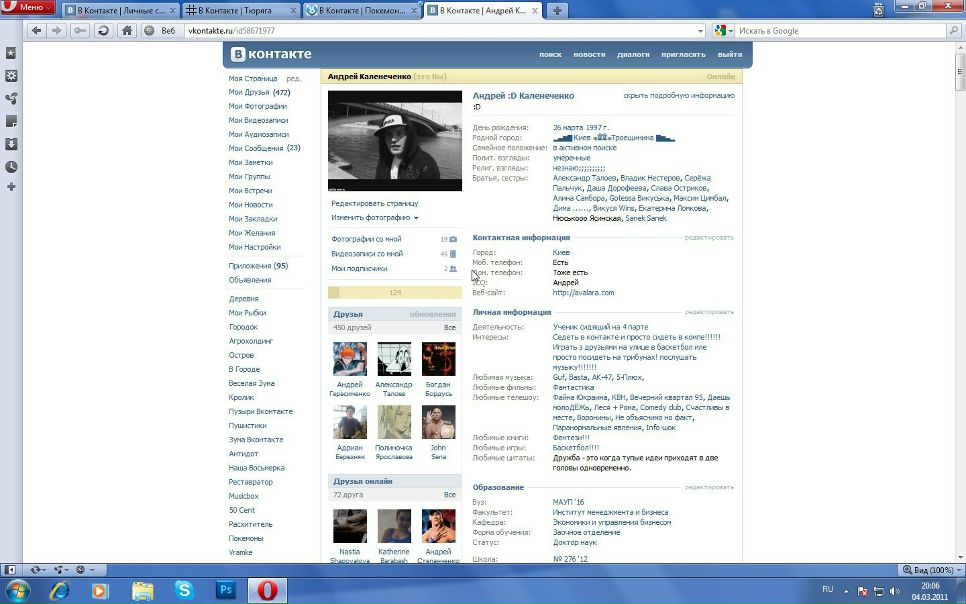Screen dimensions: 966x604
Task: Open the Bookmarks panel in the Opera sidebar
Action: coord(11,53)
